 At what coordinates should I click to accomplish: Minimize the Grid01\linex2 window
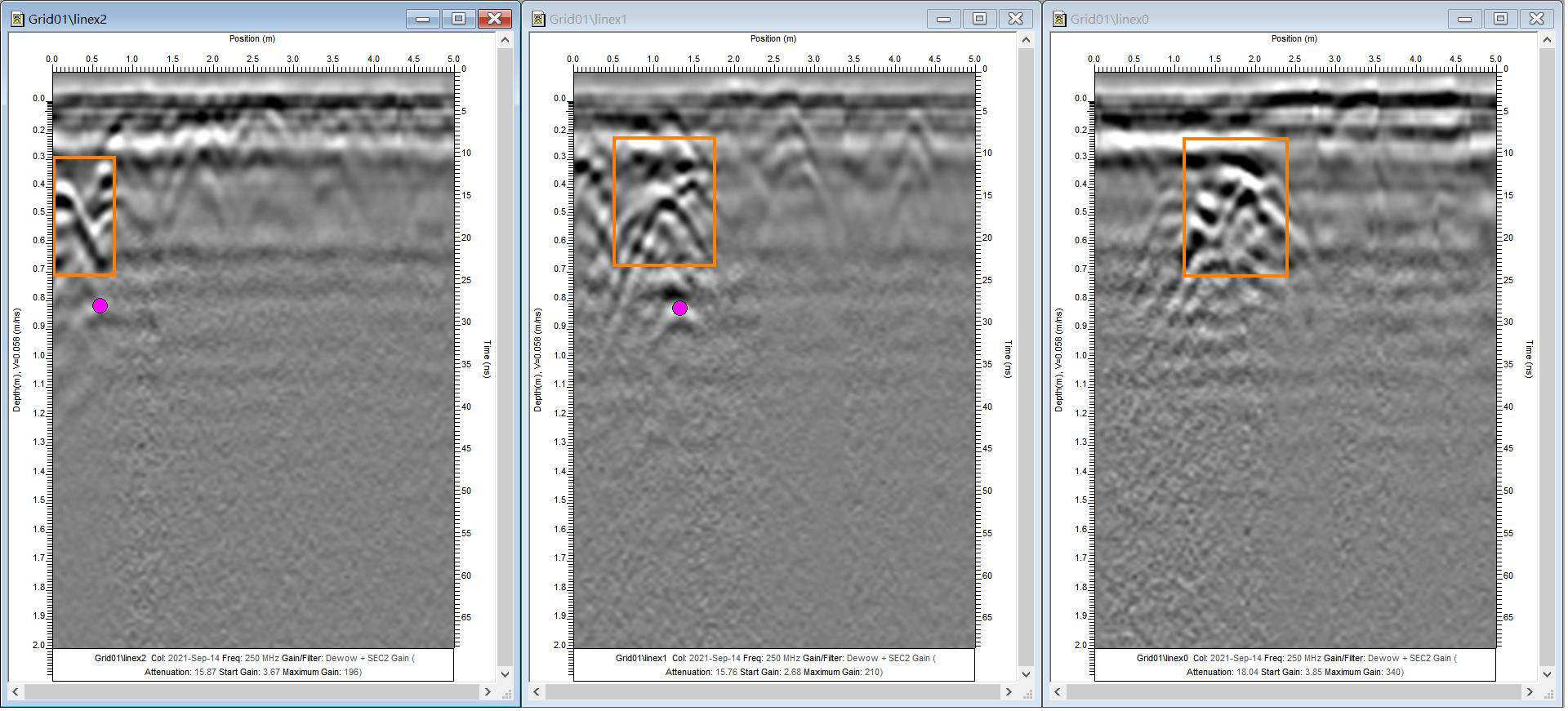(423, 19)
